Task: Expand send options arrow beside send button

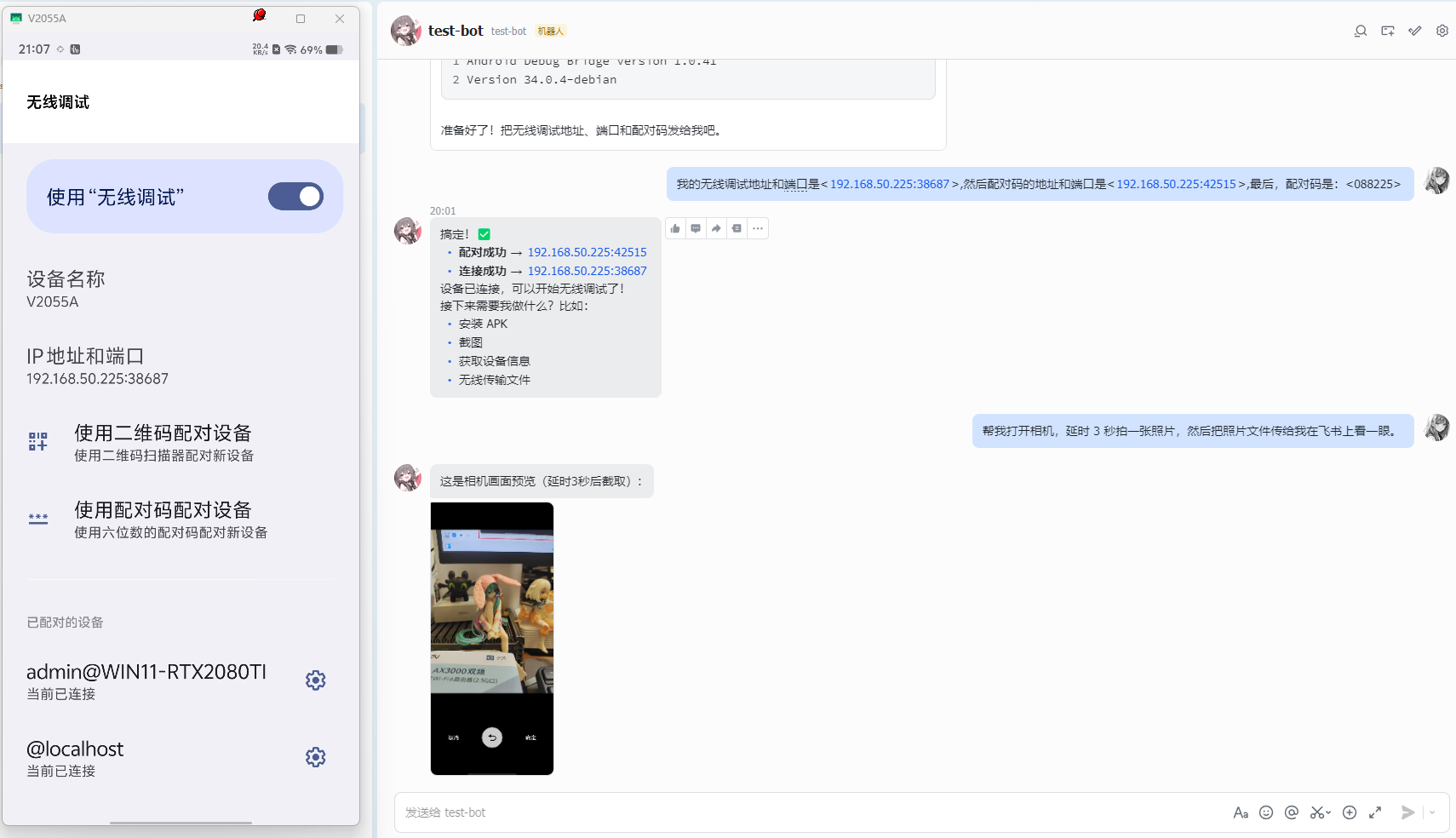Action: (1432, 812)
